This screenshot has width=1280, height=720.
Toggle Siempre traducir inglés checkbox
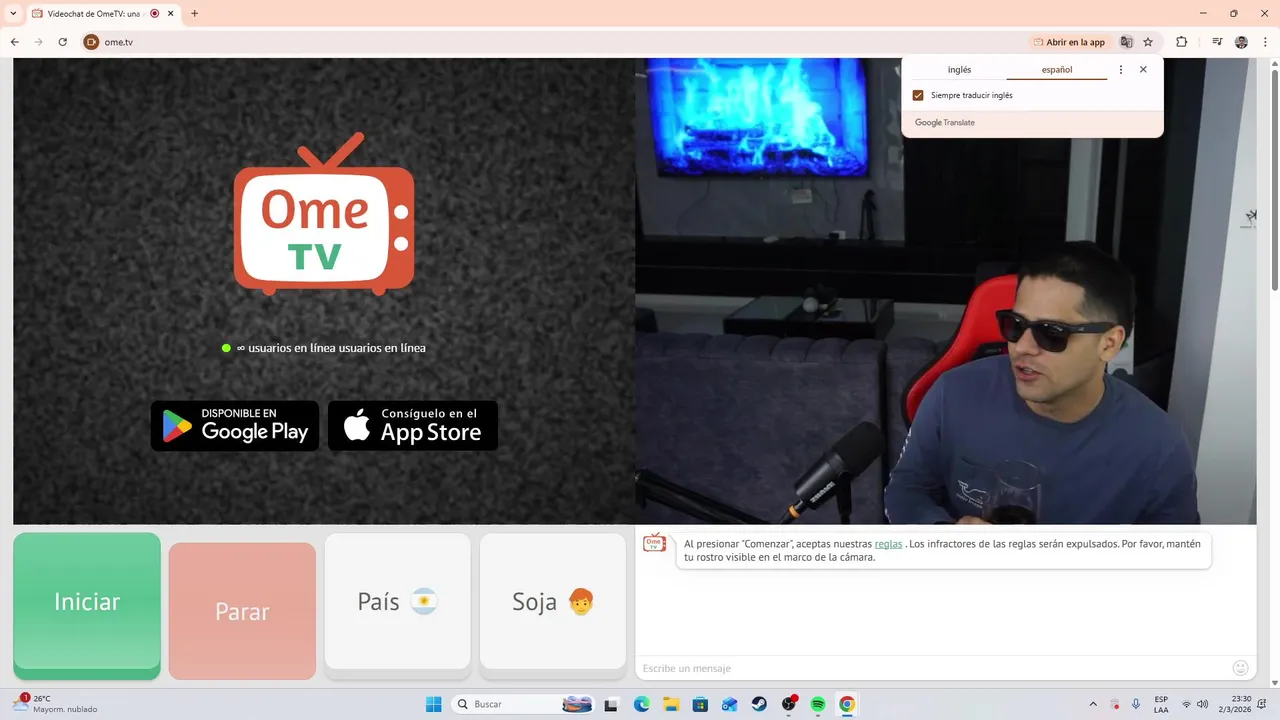pos(918,95)
